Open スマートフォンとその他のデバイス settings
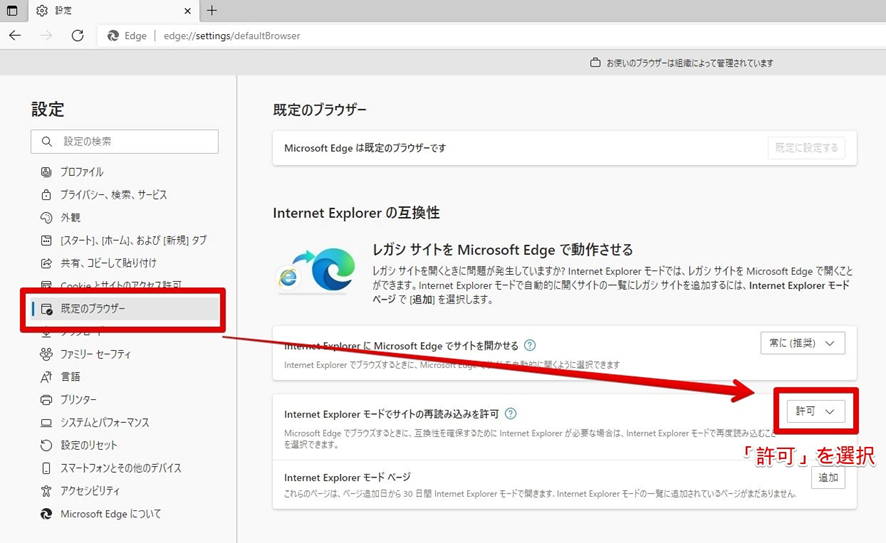Viewport: 886px width, 543px height. [121, 468]
